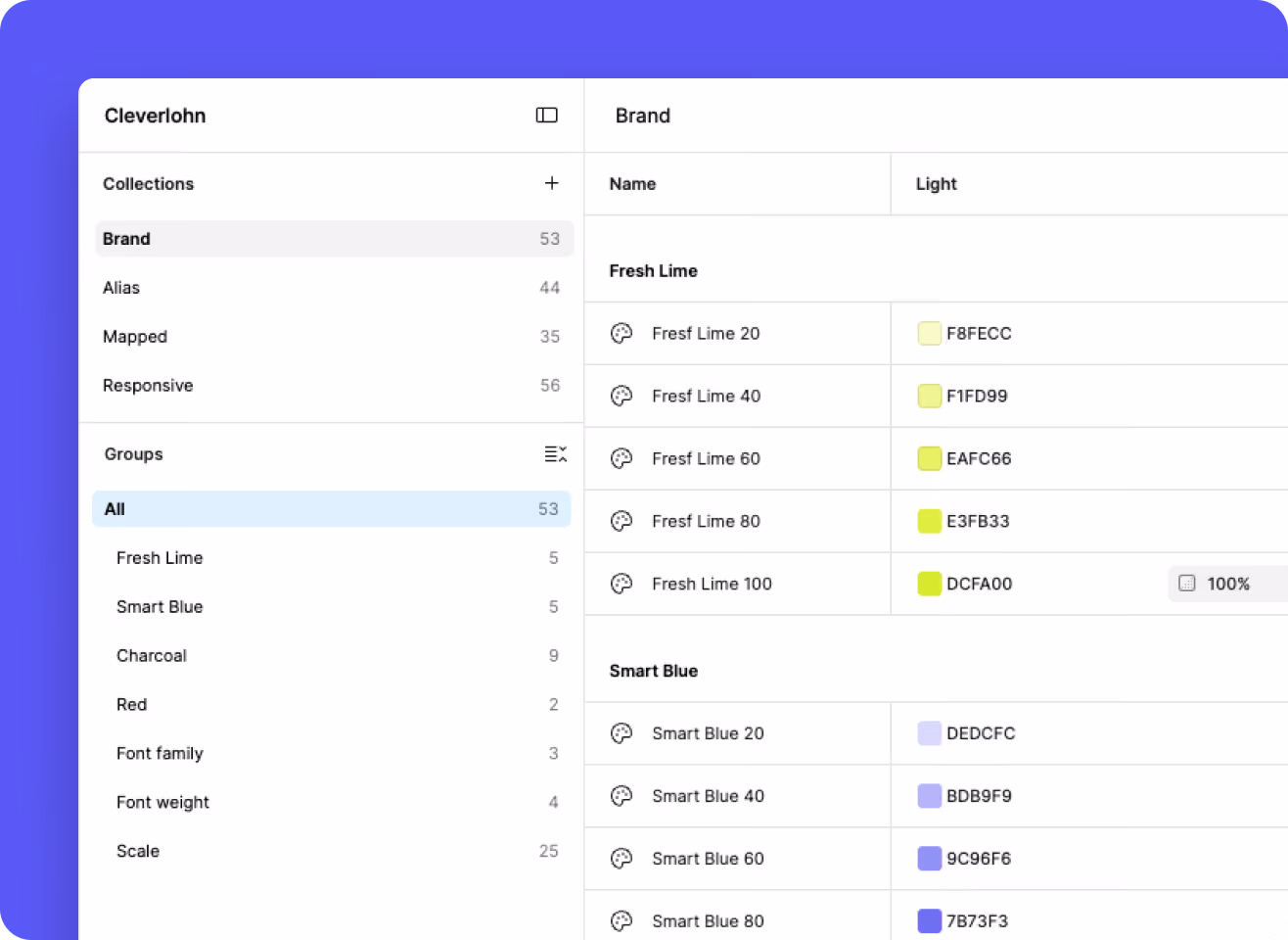Select the Font family group
This screenshot has width=1288, height=940.
[x=332, y=754]
